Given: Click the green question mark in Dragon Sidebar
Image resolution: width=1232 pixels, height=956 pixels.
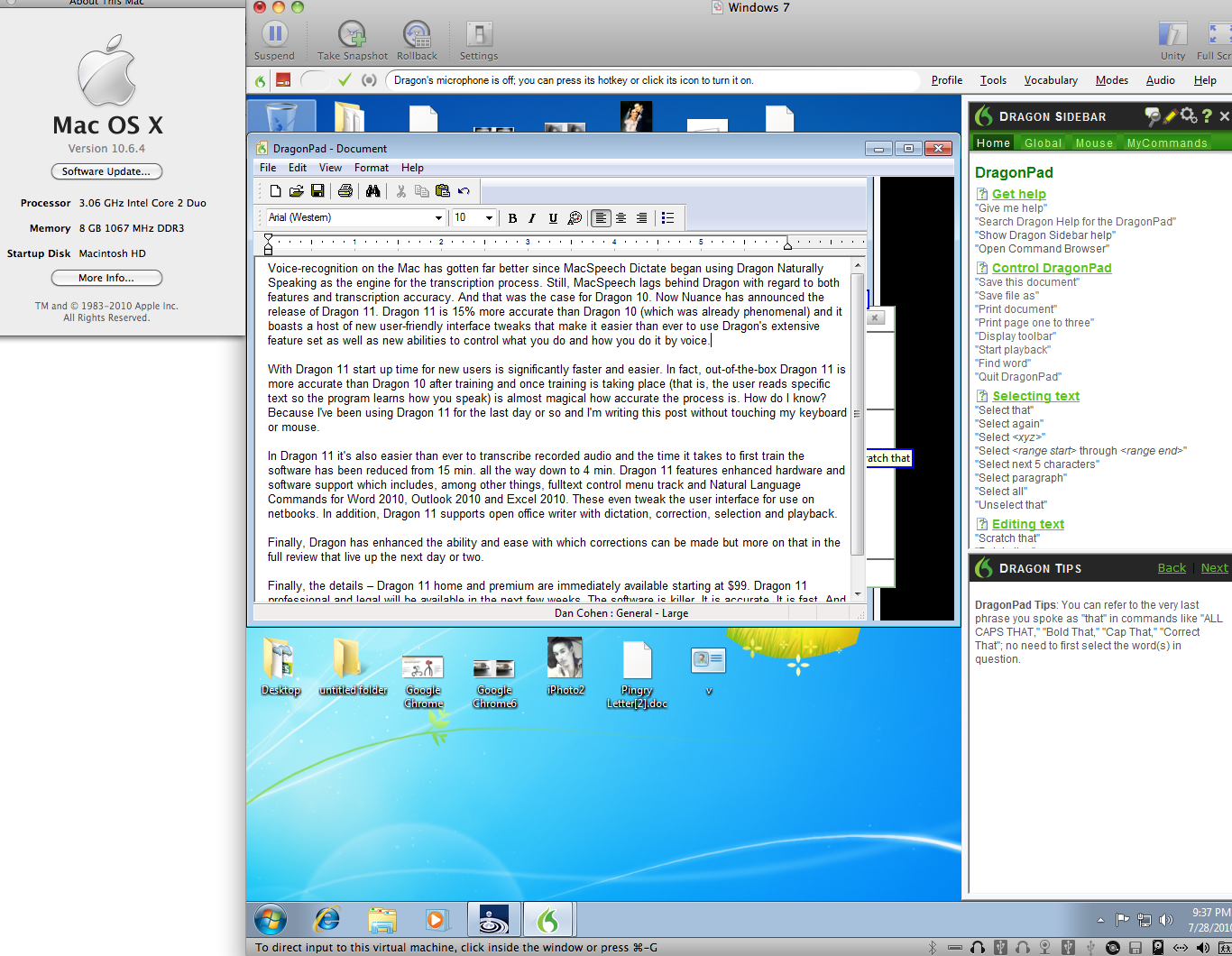Looking at the screenshot, I should tap(1207, 115).
